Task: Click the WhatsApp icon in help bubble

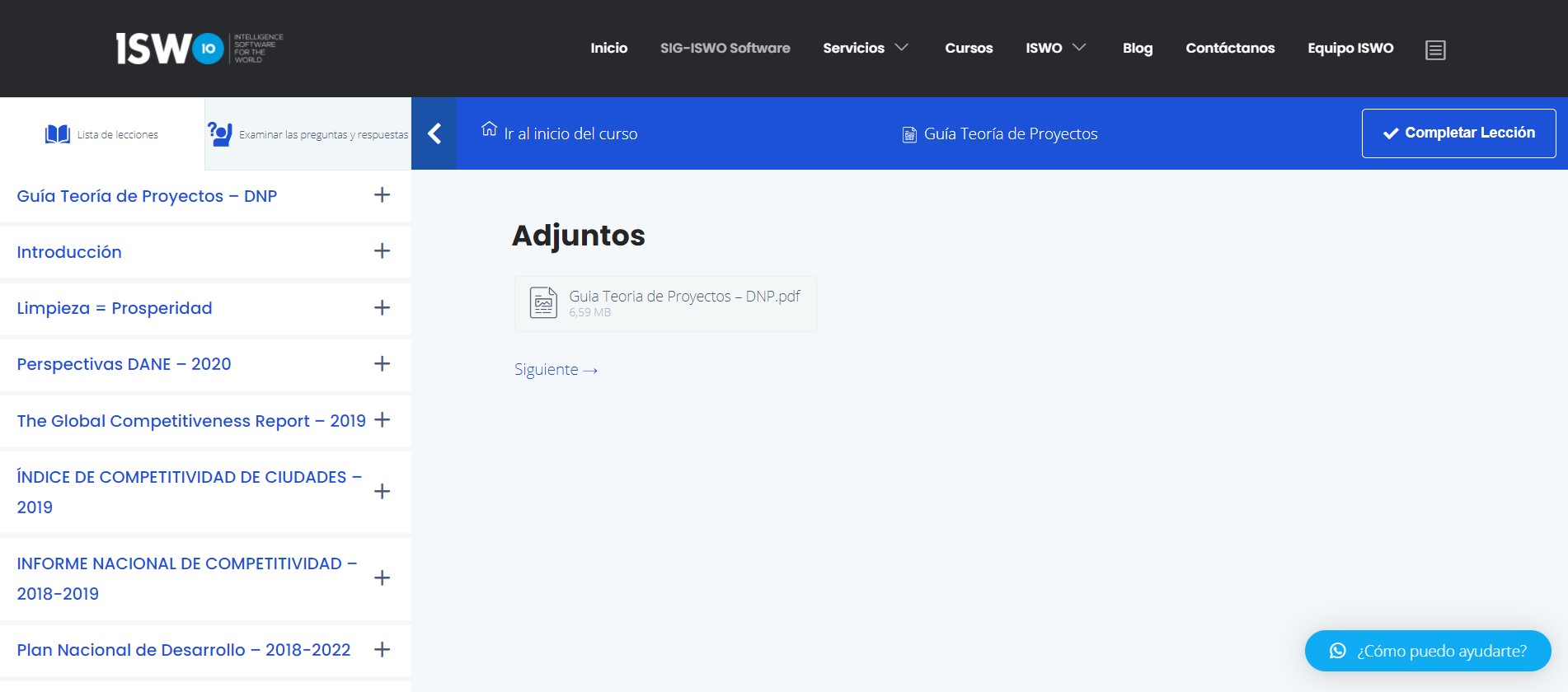Action: [1337, 651]
